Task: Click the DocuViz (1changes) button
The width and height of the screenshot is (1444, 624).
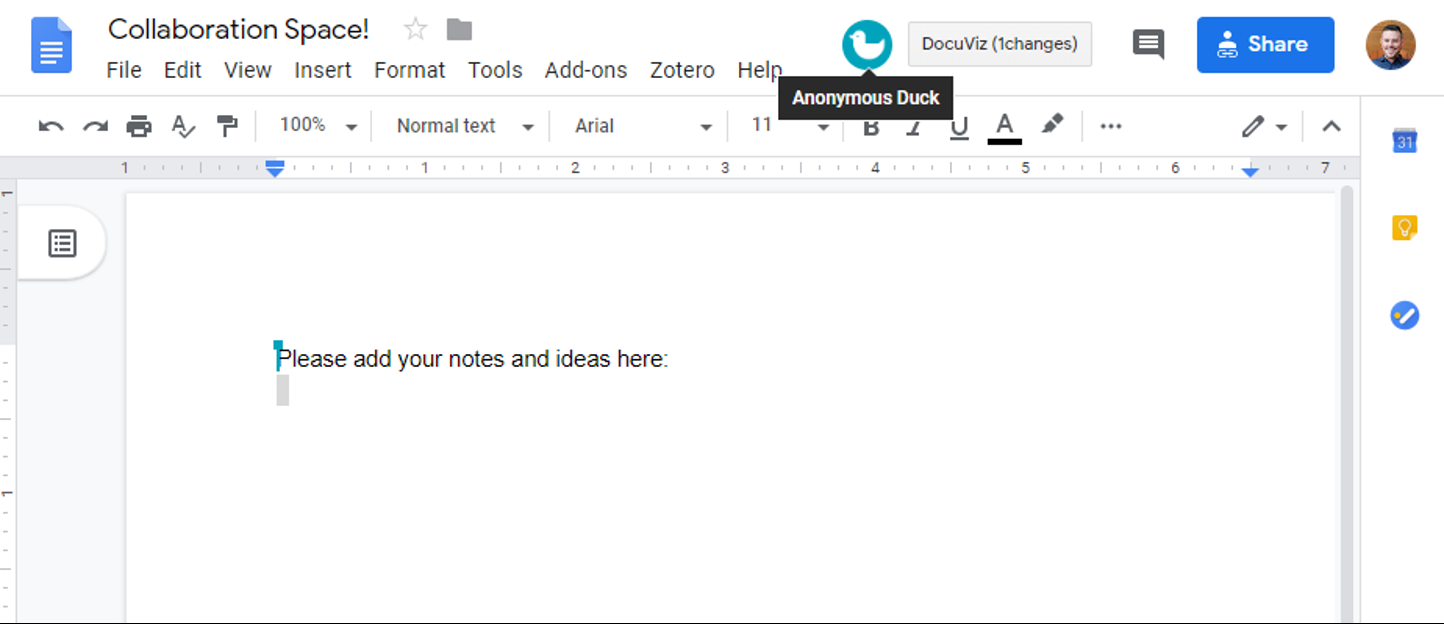Action: (x=999, y=44)
